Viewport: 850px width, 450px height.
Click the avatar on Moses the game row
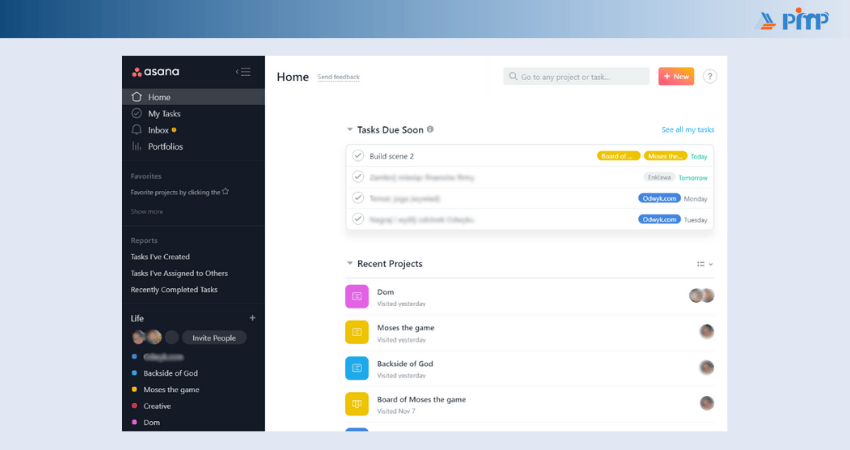click(706, 331)
